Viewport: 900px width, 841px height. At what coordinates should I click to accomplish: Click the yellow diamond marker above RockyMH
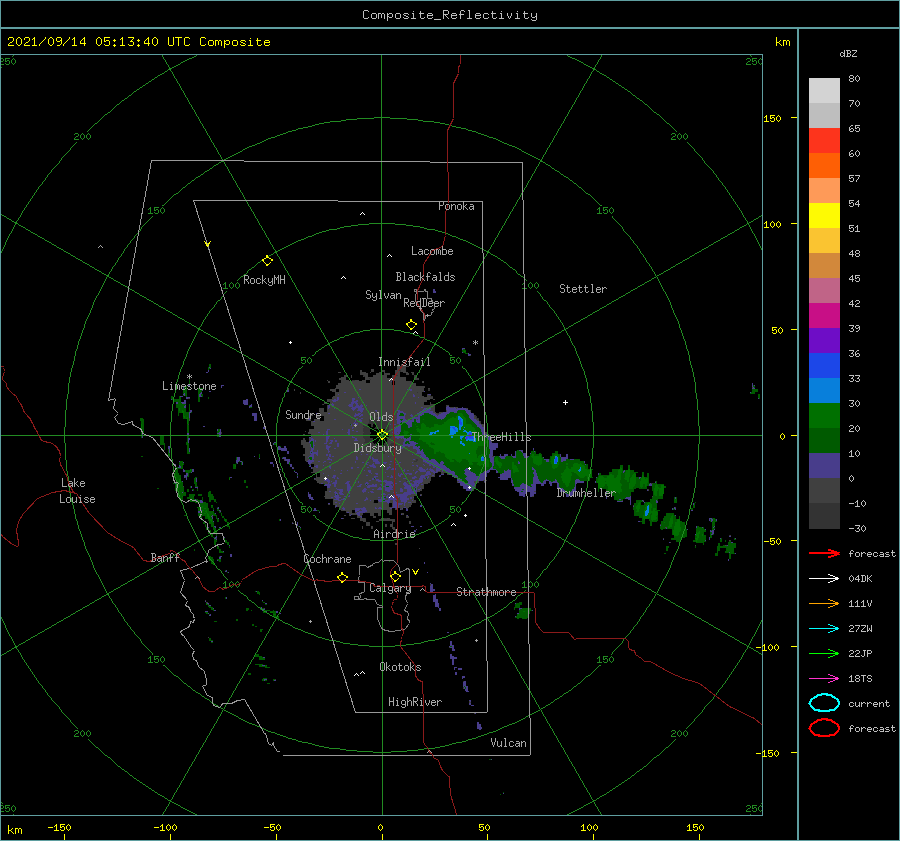coord(267,261)
